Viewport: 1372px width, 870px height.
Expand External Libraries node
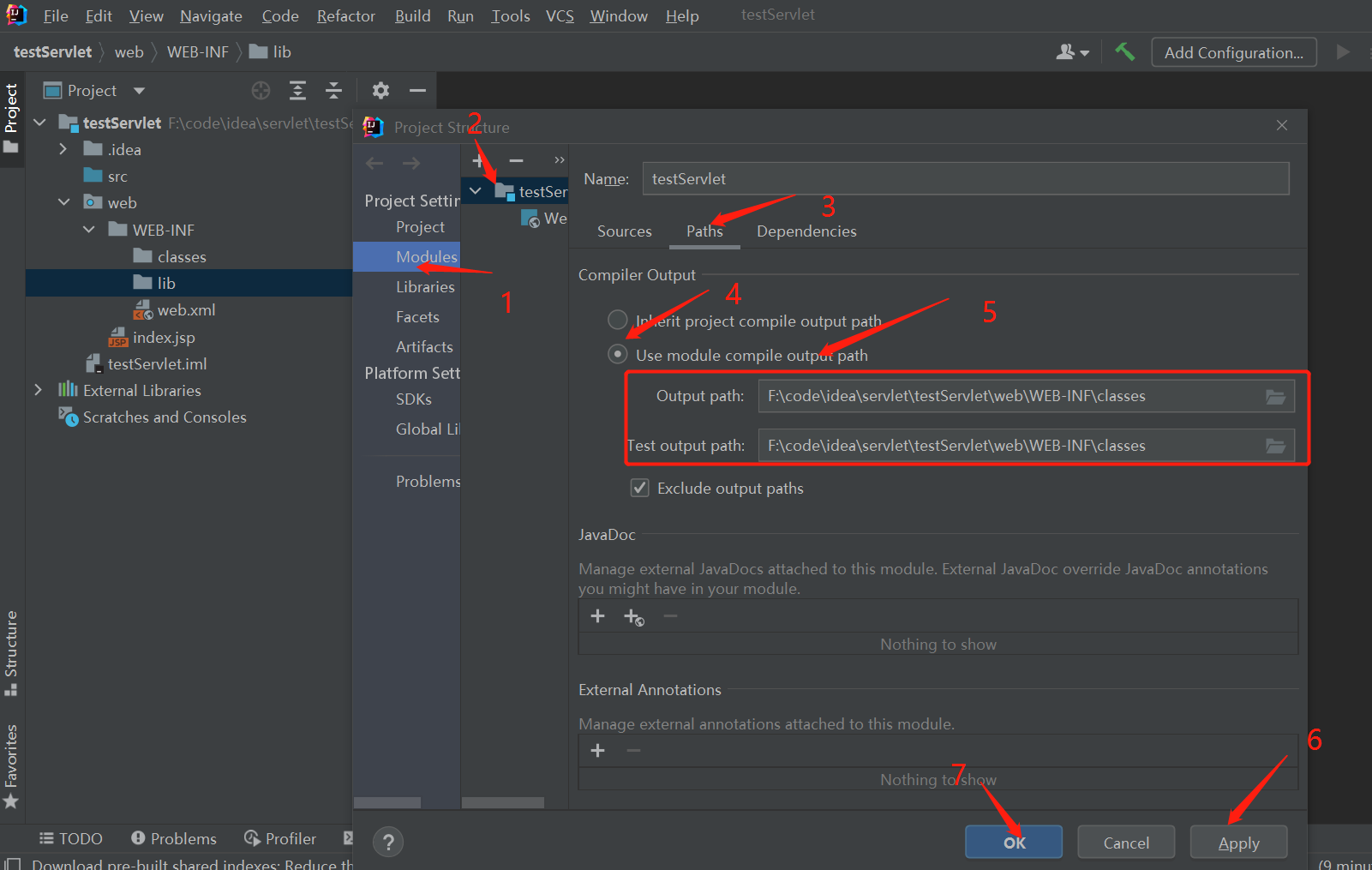(38, 390)
